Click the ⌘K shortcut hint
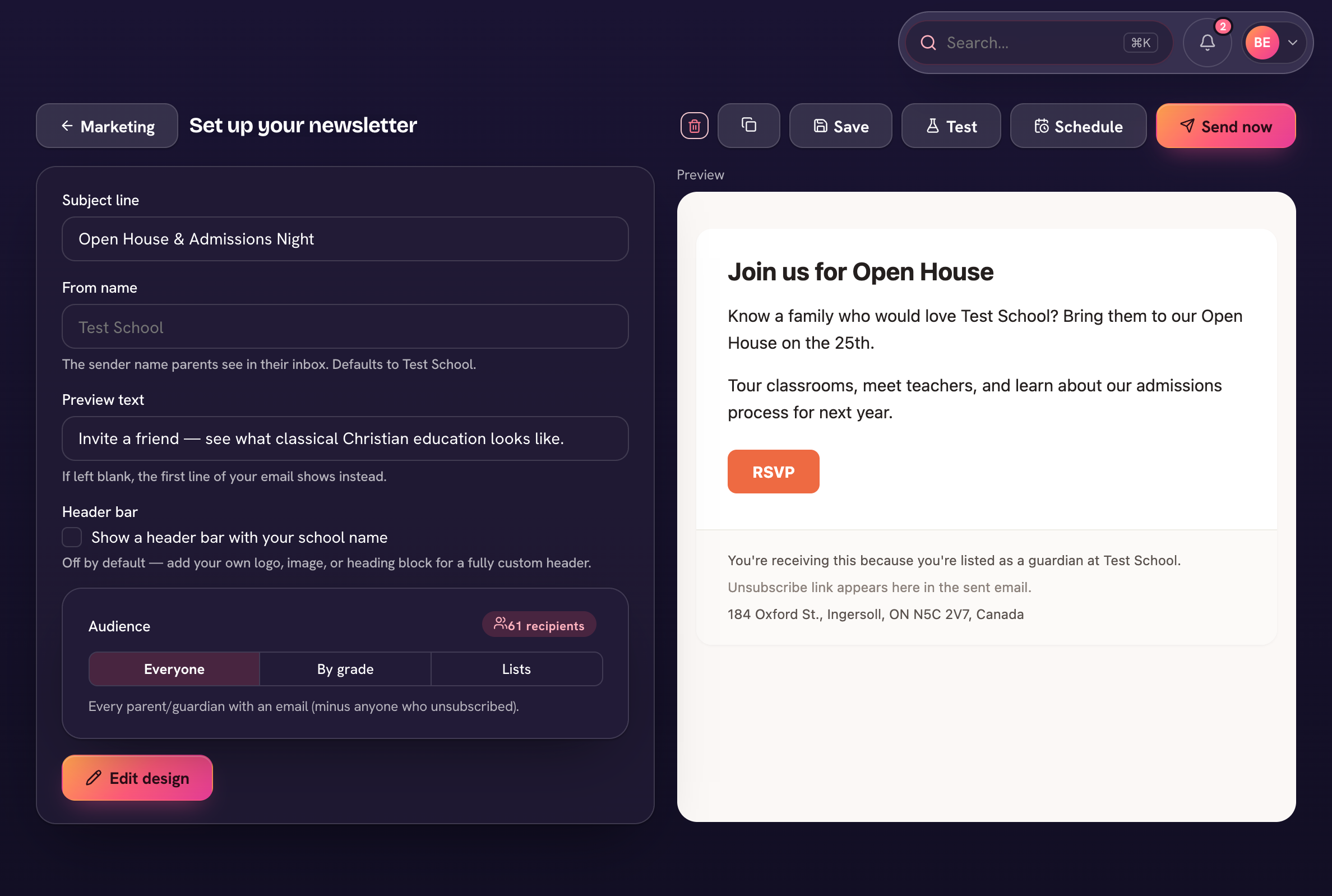 click(x=1141, y=43)
